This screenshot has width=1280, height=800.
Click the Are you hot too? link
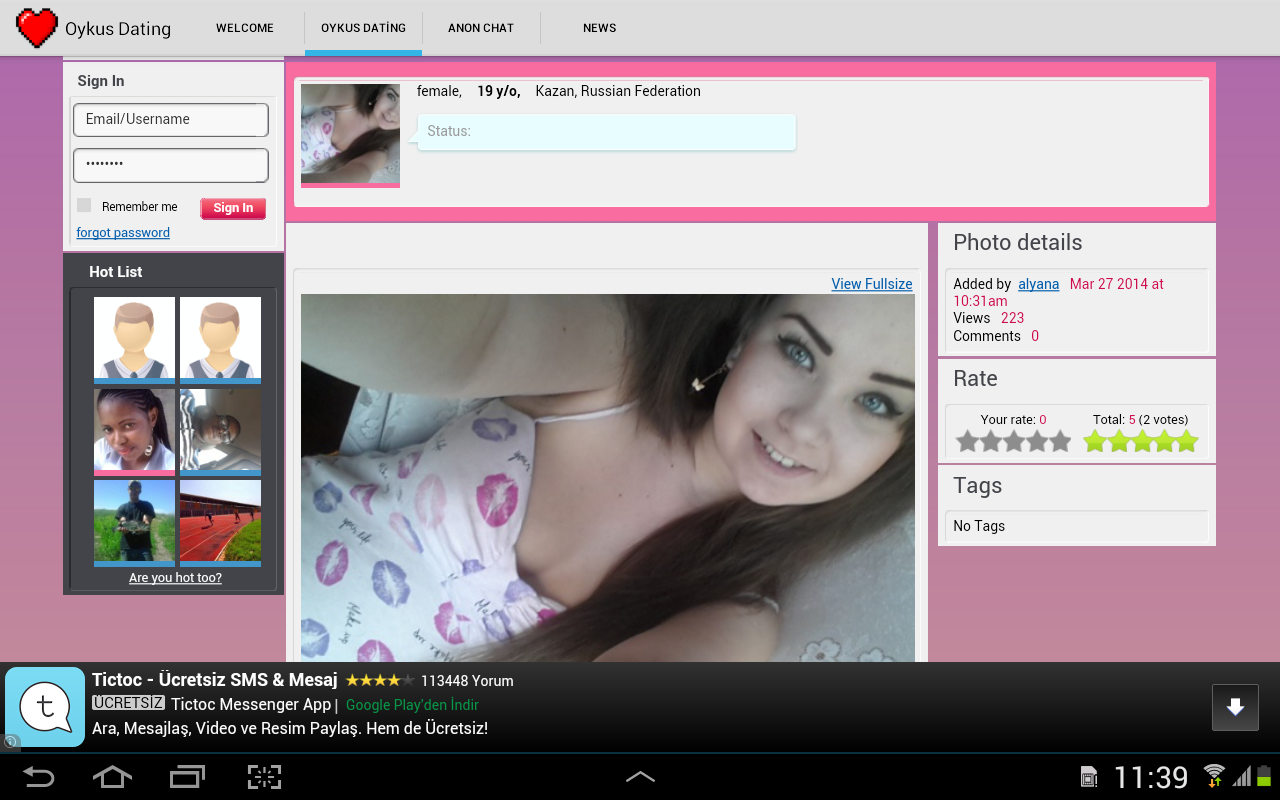click(175, 578)
